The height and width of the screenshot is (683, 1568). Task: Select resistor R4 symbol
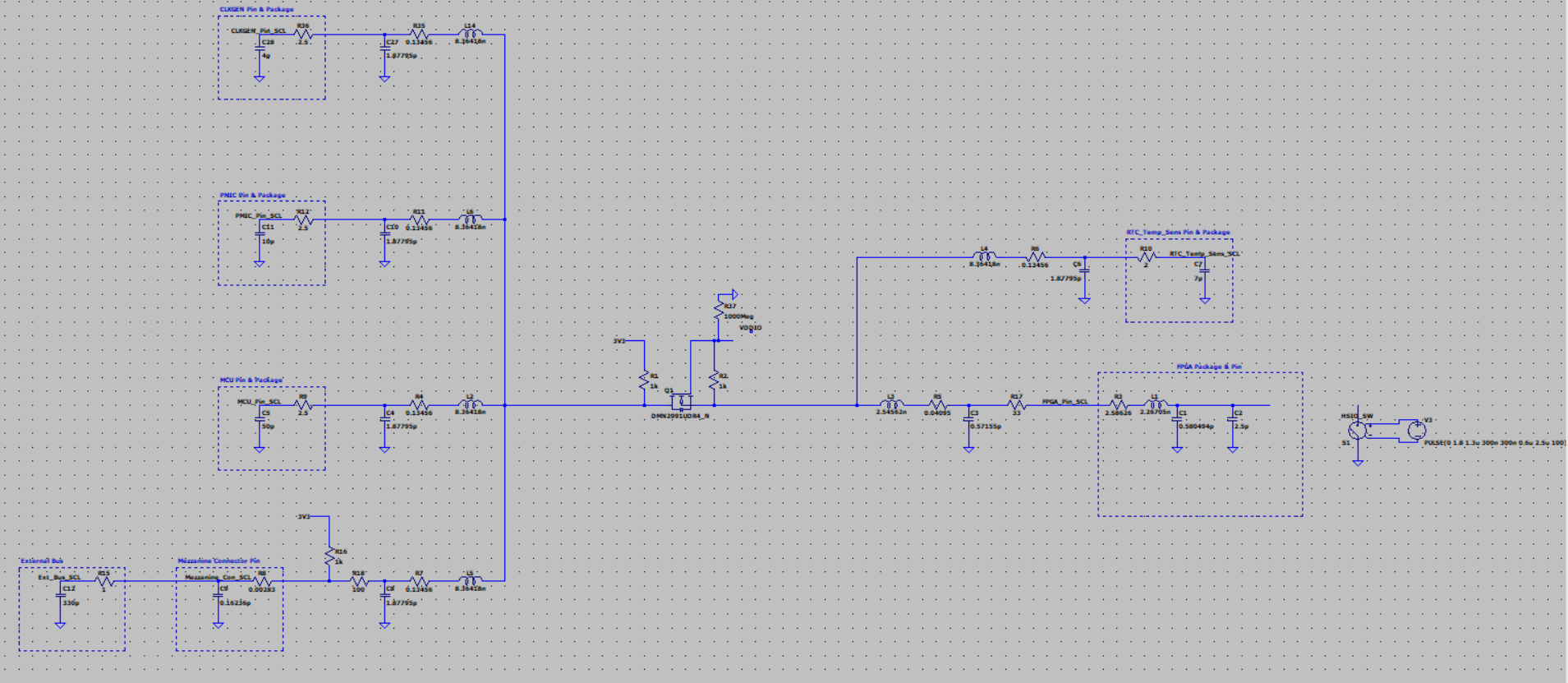(419, 405)
